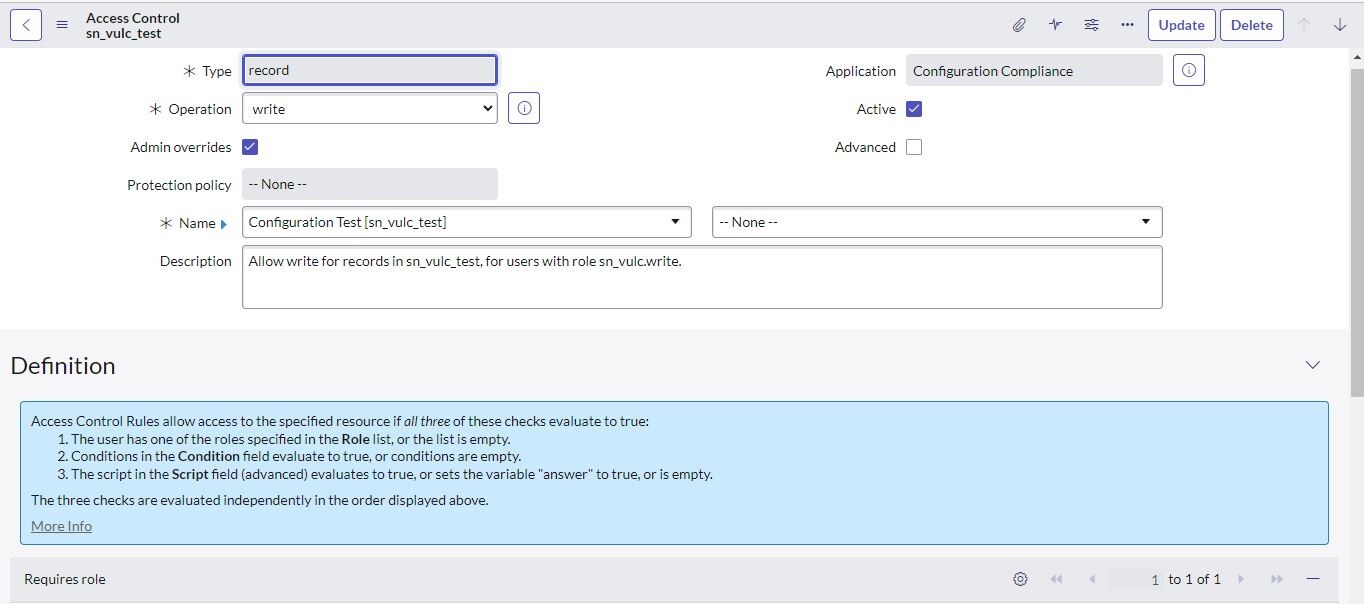The width and height of the screenshot is (1364, 604).
Task: Go to next page of Requires role
Action: tap(1241, 579)
